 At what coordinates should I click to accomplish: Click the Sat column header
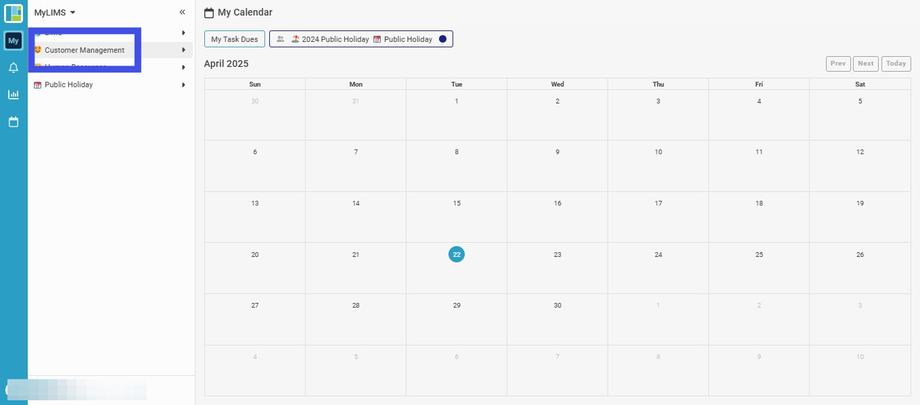[x=860, y=84]
